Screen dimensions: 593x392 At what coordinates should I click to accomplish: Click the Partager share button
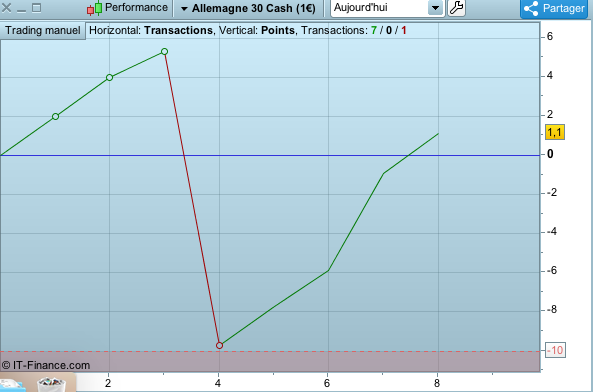554,8
